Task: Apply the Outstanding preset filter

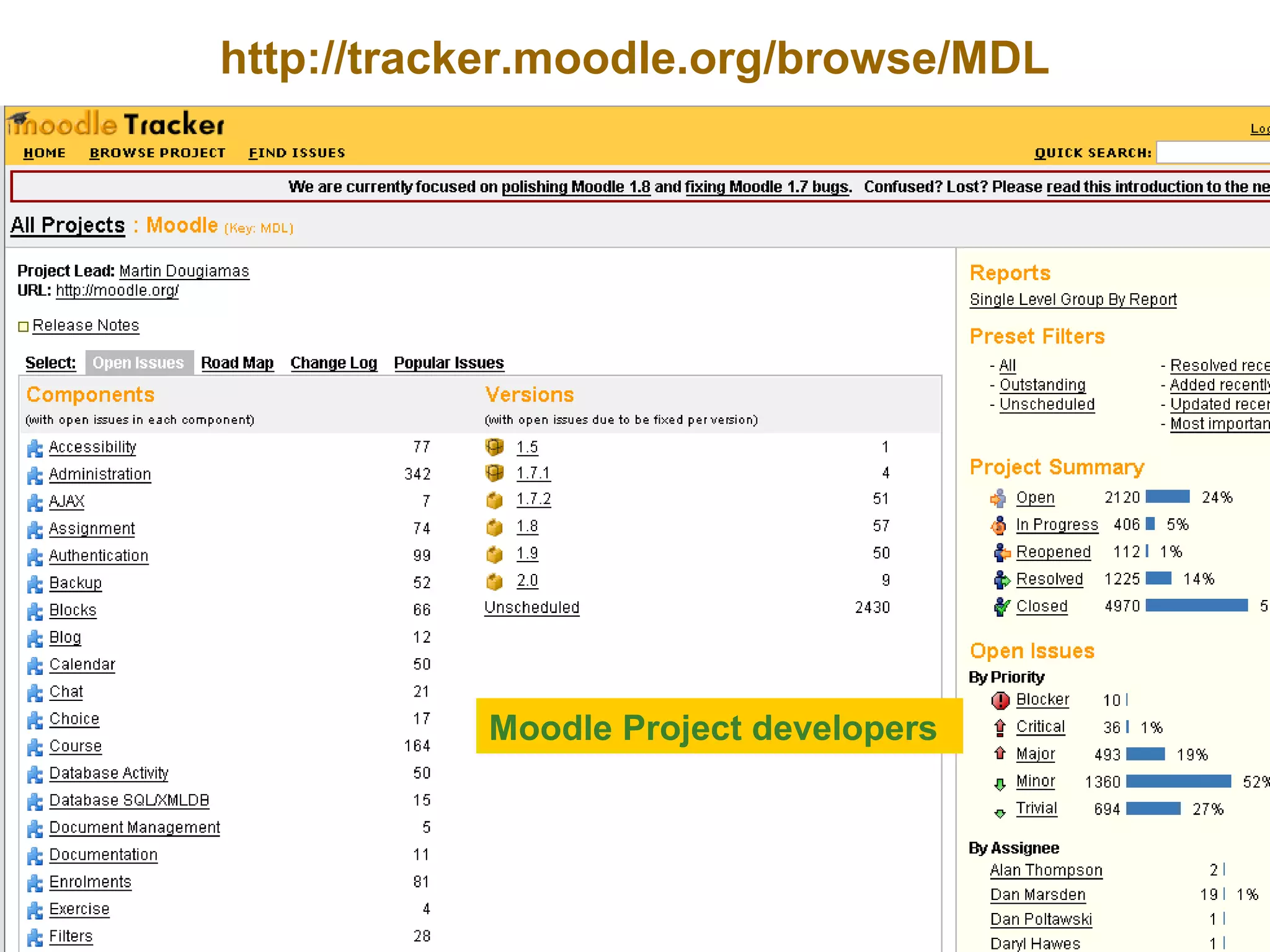Action: click(1042, 386)
